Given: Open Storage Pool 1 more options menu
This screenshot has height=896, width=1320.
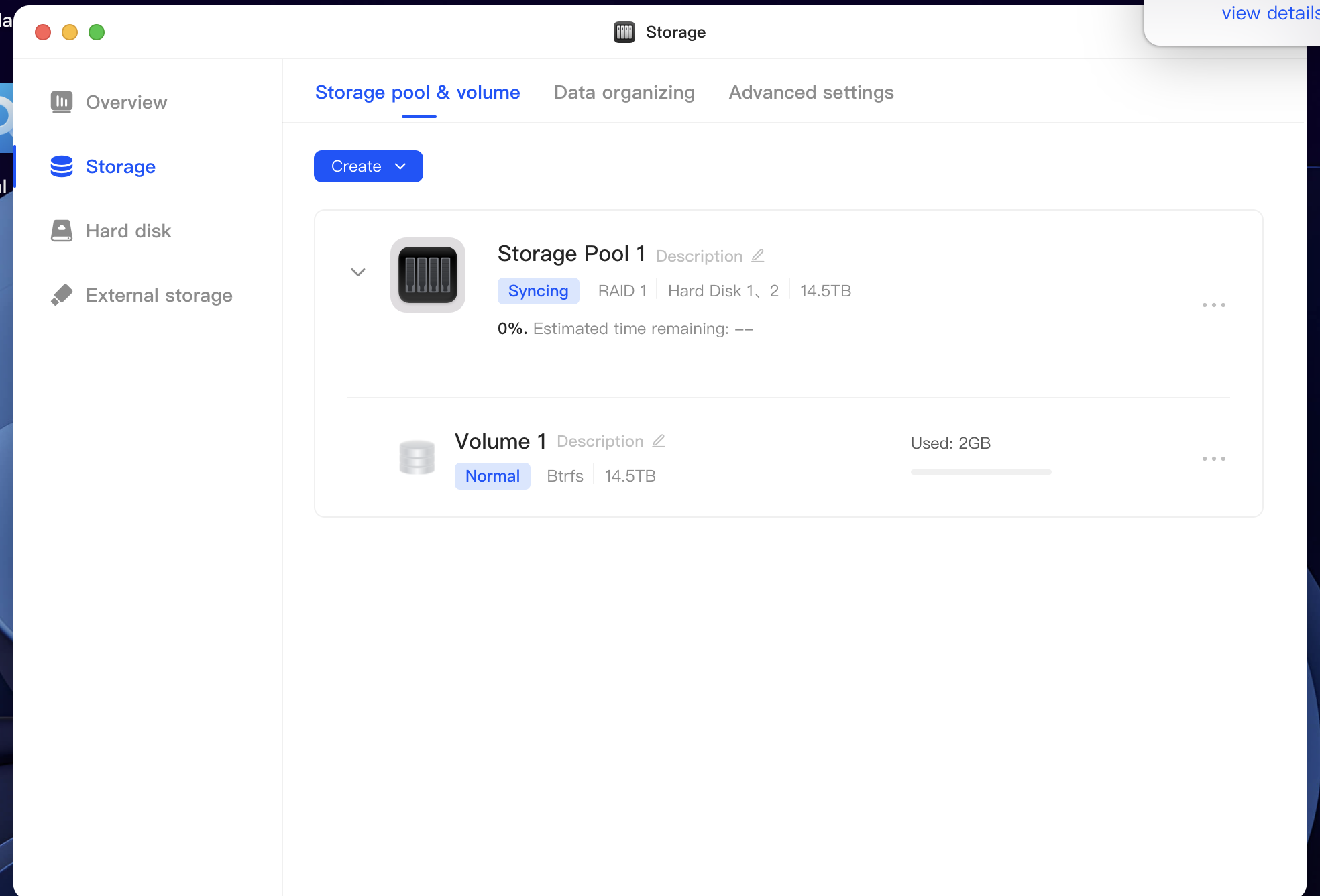Looking at the screenshot, I should tap(1214, 305).
